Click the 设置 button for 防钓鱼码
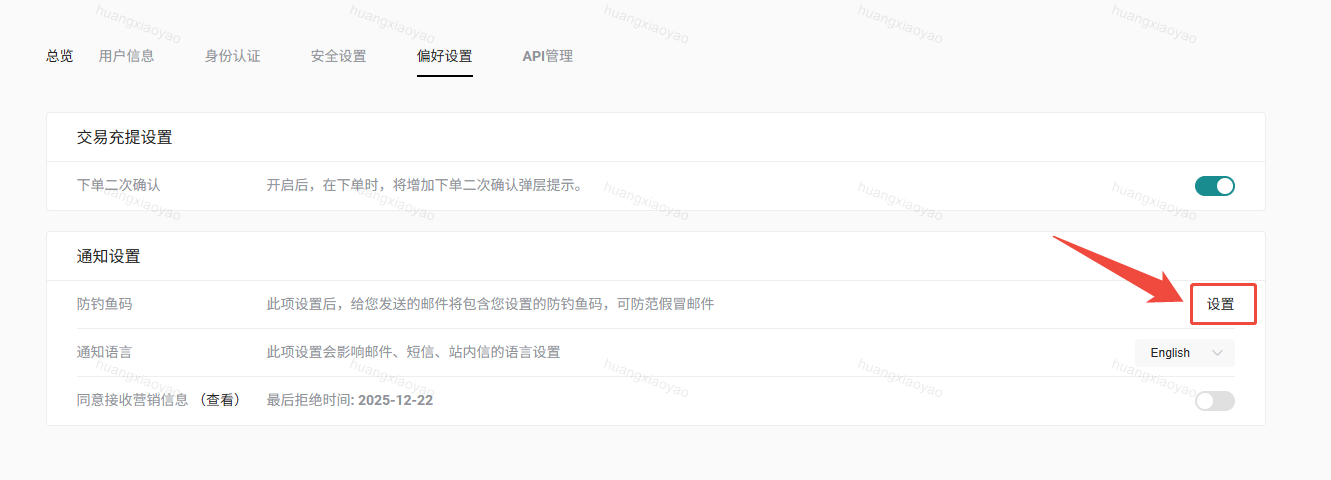The height and width of the screenshot is (480, 1331). click(x=1221, y=305)
